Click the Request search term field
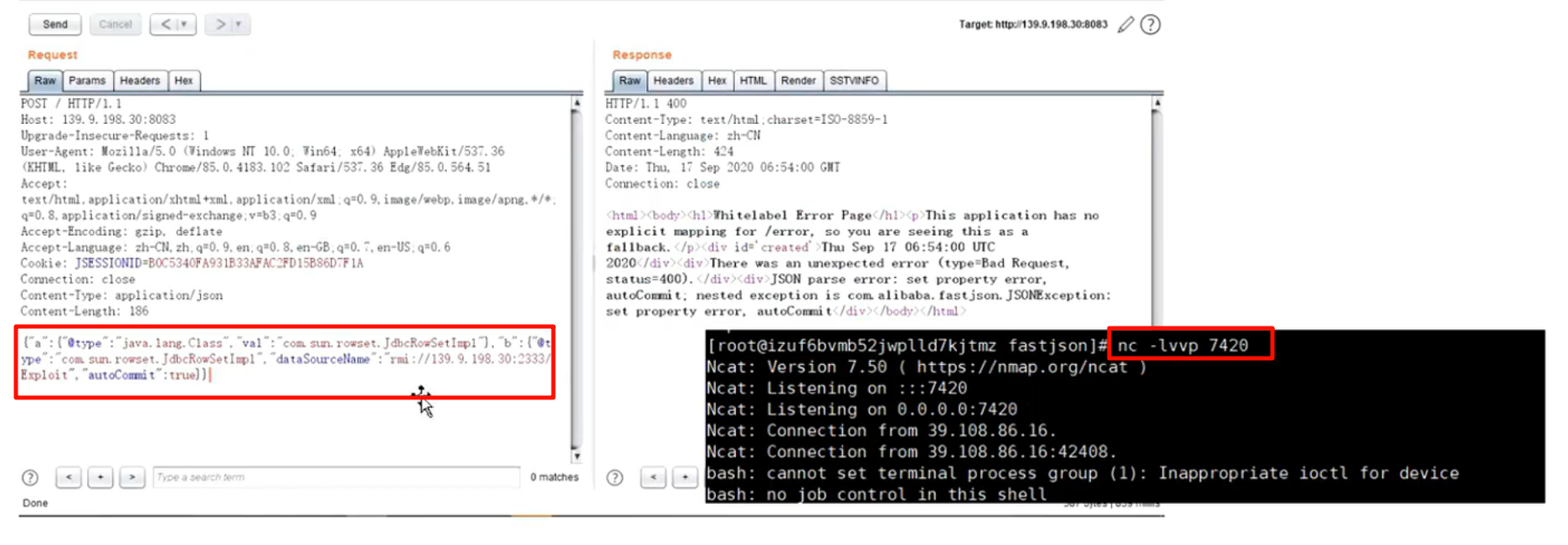The image size is (1568, 545). click(336, 477)
